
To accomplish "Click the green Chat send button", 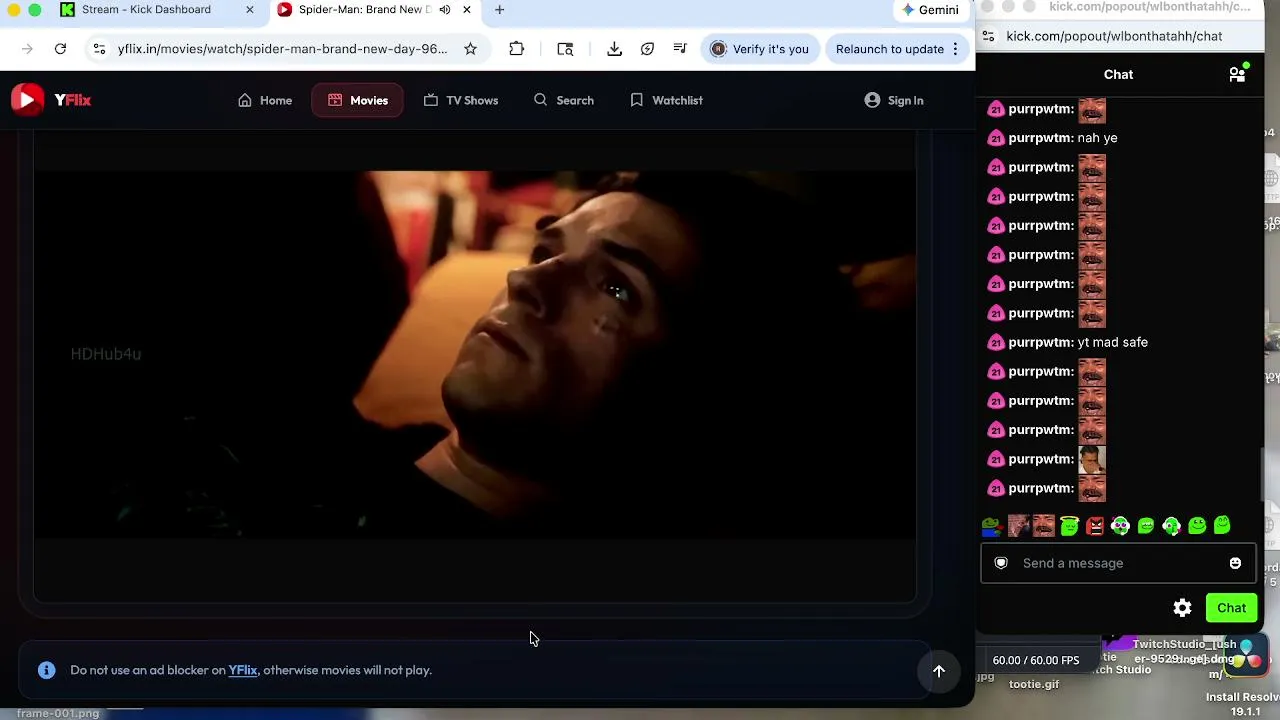I will pos(1231,608).
